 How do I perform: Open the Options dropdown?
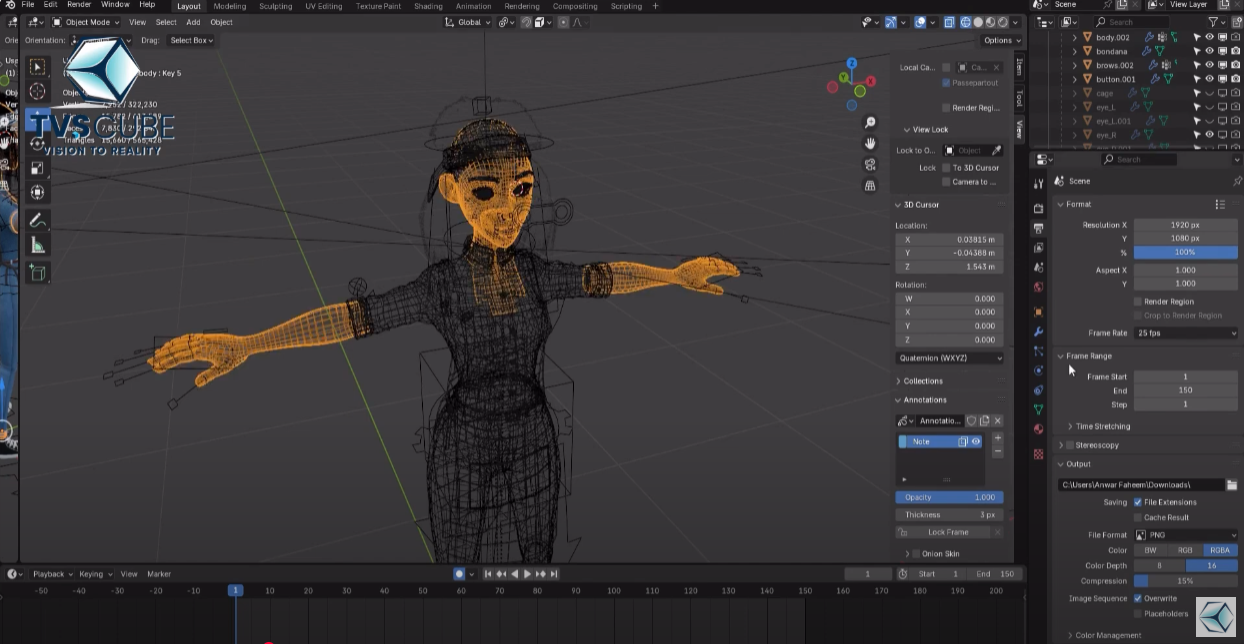point(1001,40)
